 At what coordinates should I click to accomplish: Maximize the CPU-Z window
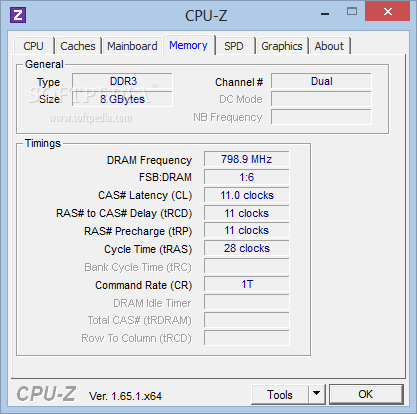click(352, 12)
